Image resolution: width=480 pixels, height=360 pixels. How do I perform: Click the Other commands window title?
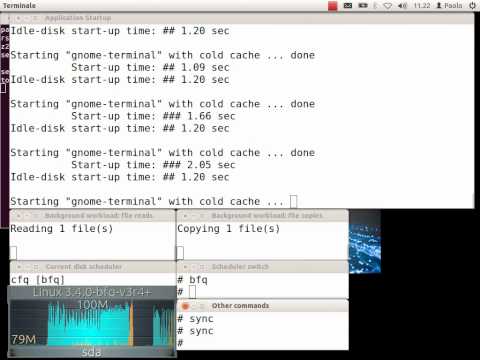point(240,306)
